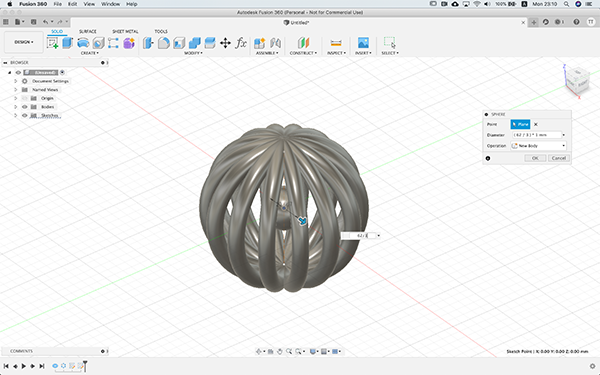Click the Extensions icon near new tab

(x=546, y=22)
